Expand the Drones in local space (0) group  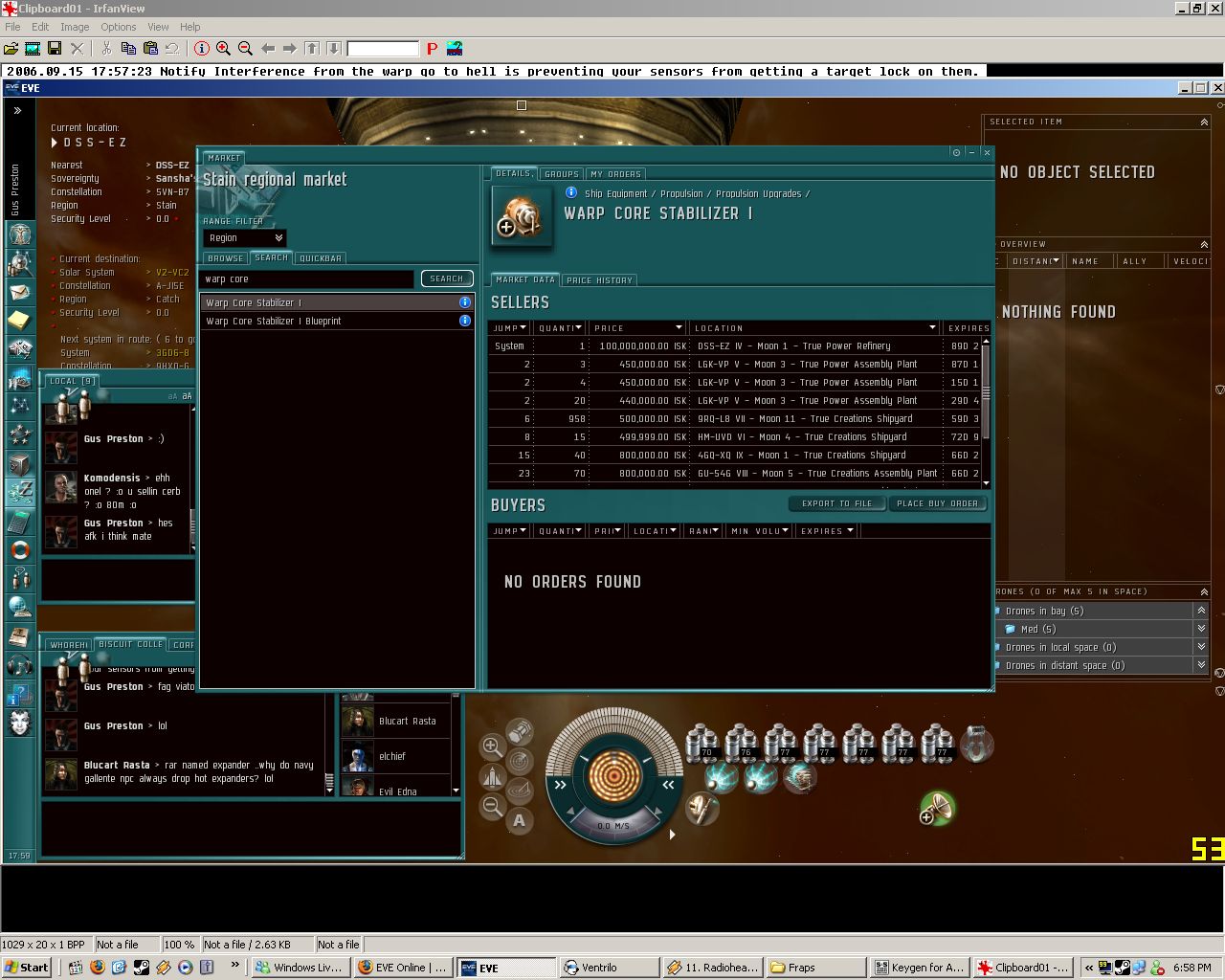click(x=1201, y=647)
